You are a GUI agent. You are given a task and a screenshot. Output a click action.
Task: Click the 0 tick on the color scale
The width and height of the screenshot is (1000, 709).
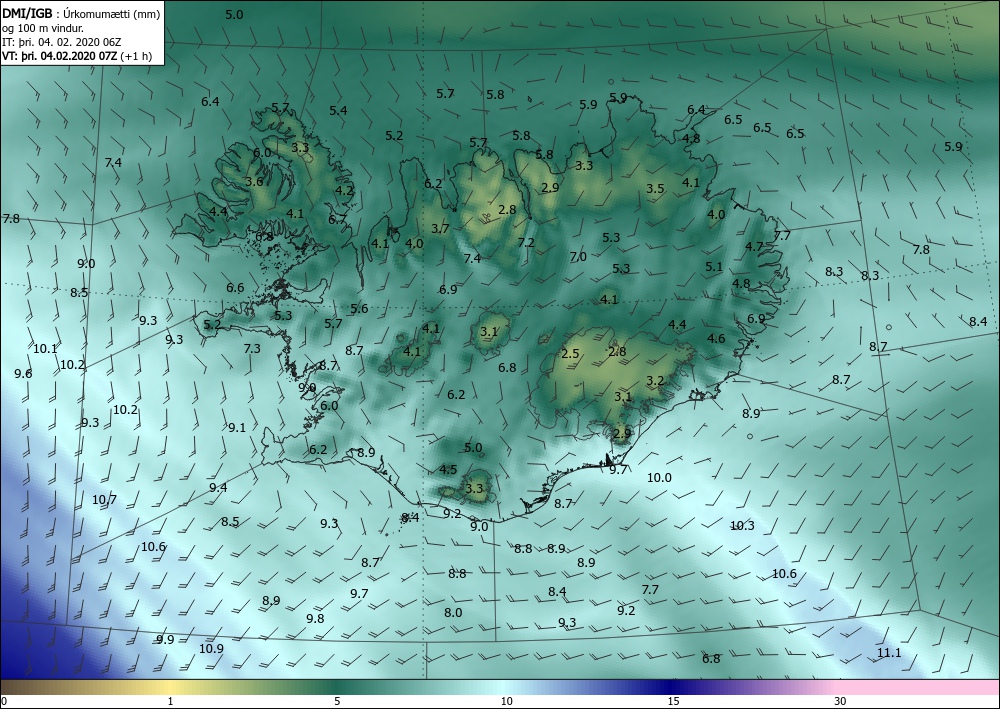4,701
